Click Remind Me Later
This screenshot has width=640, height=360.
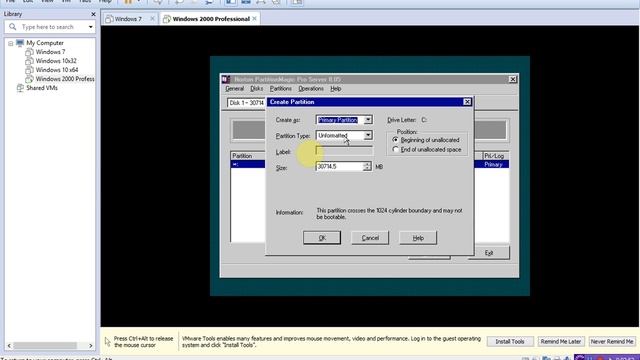point(561,342)
